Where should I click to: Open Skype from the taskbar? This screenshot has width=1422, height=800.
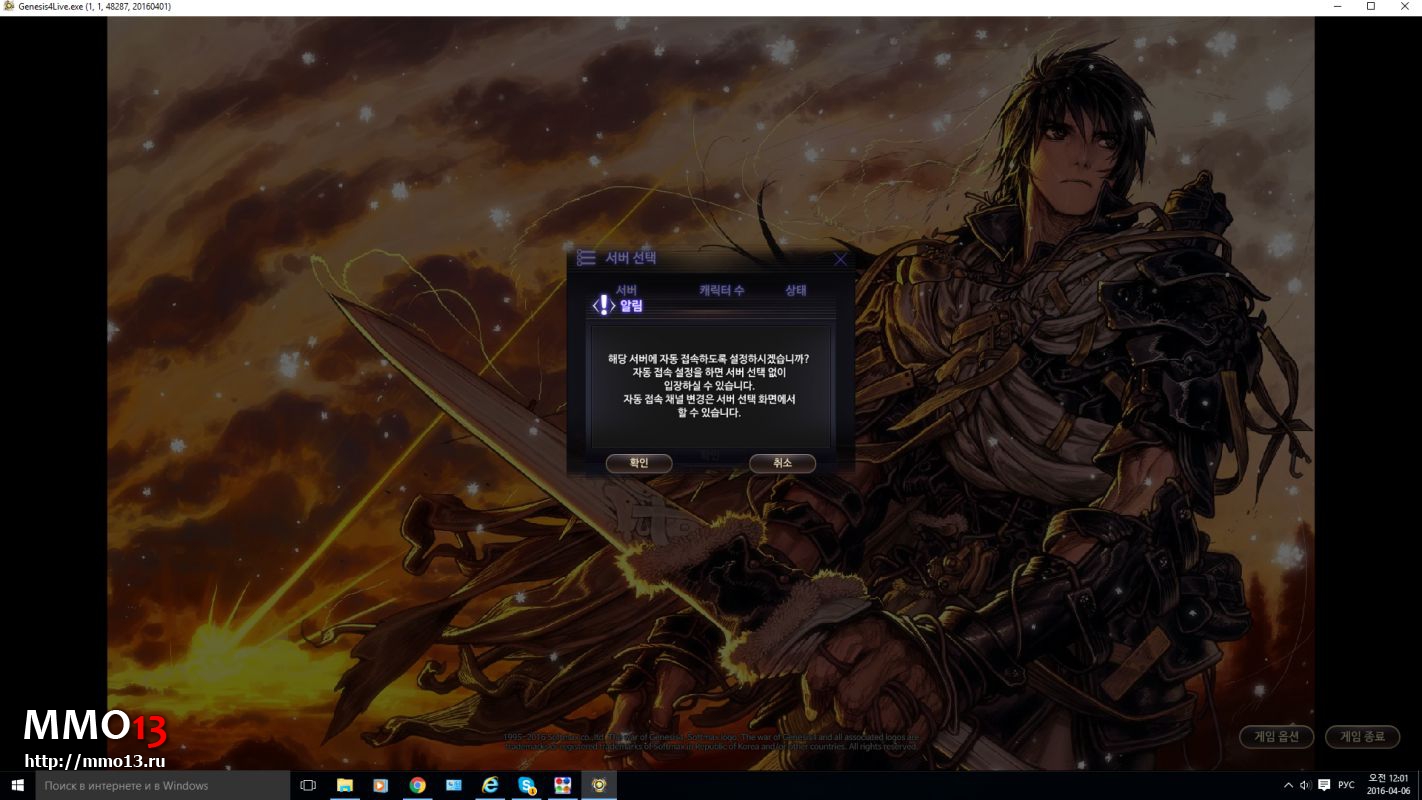(x=526, y=785)
